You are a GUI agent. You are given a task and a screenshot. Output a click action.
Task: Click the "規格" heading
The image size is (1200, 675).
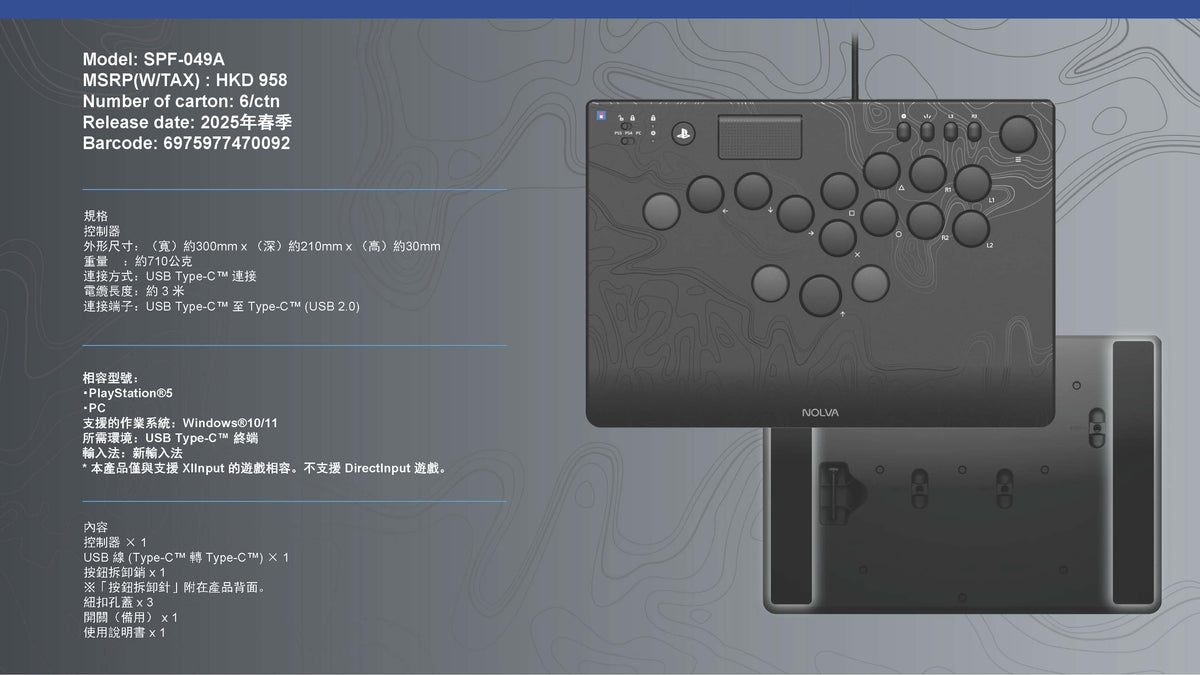95,216
